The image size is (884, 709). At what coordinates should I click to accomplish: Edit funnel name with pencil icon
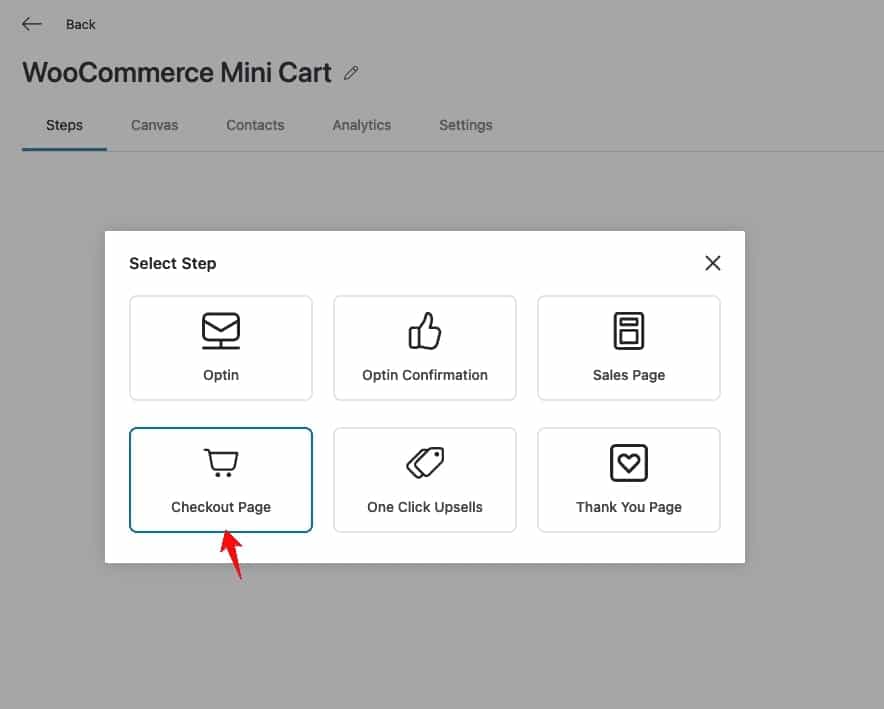(351, 73)
